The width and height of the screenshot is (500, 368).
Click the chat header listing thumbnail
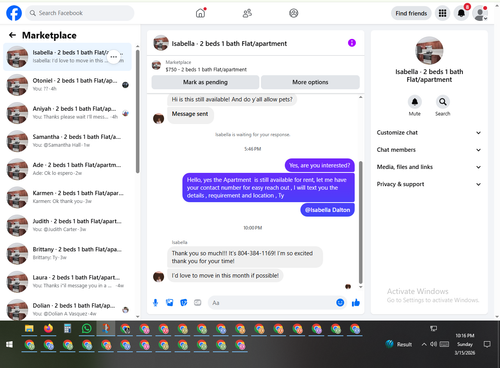coord(161,43)
